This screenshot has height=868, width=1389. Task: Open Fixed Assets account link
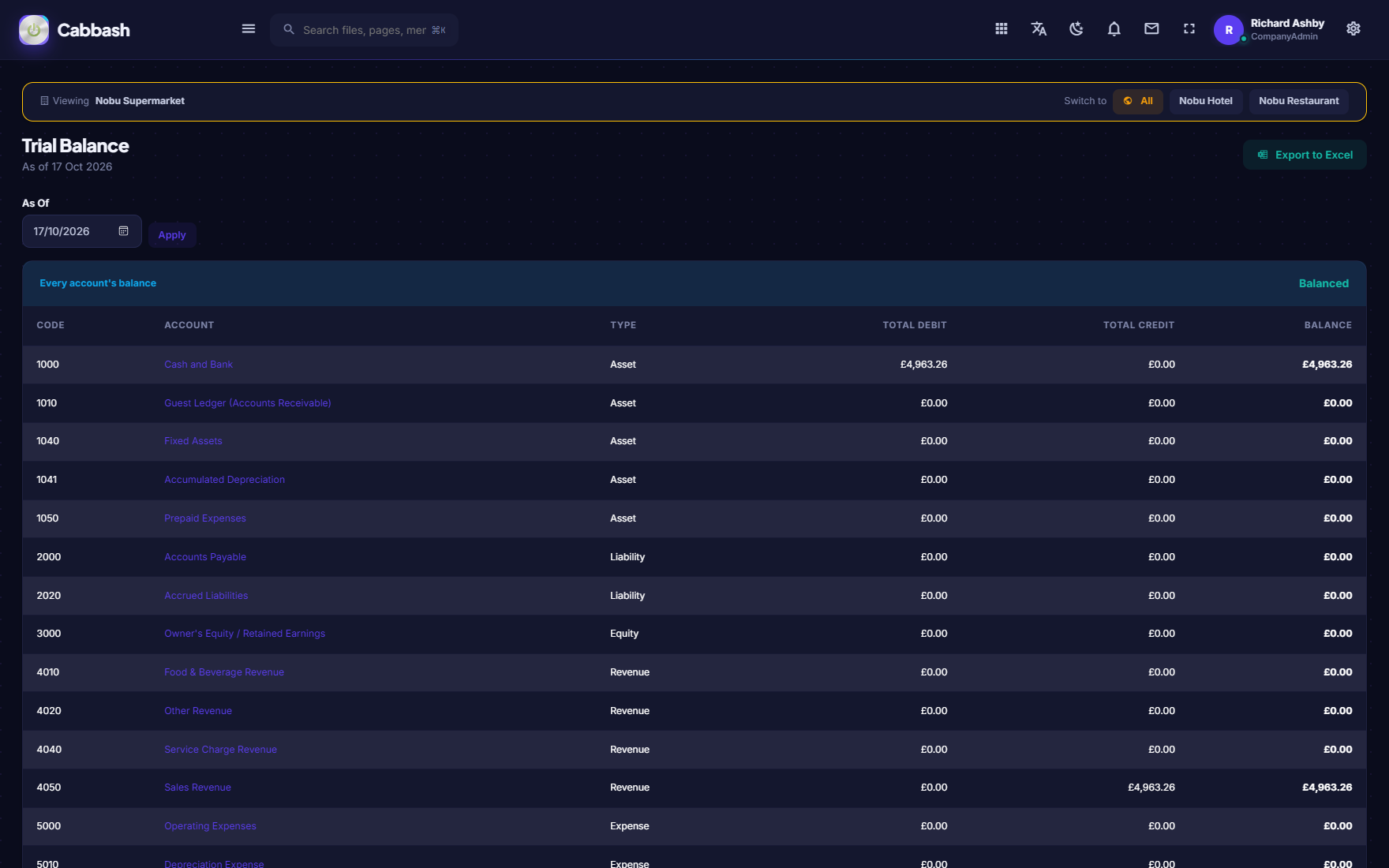193,441
